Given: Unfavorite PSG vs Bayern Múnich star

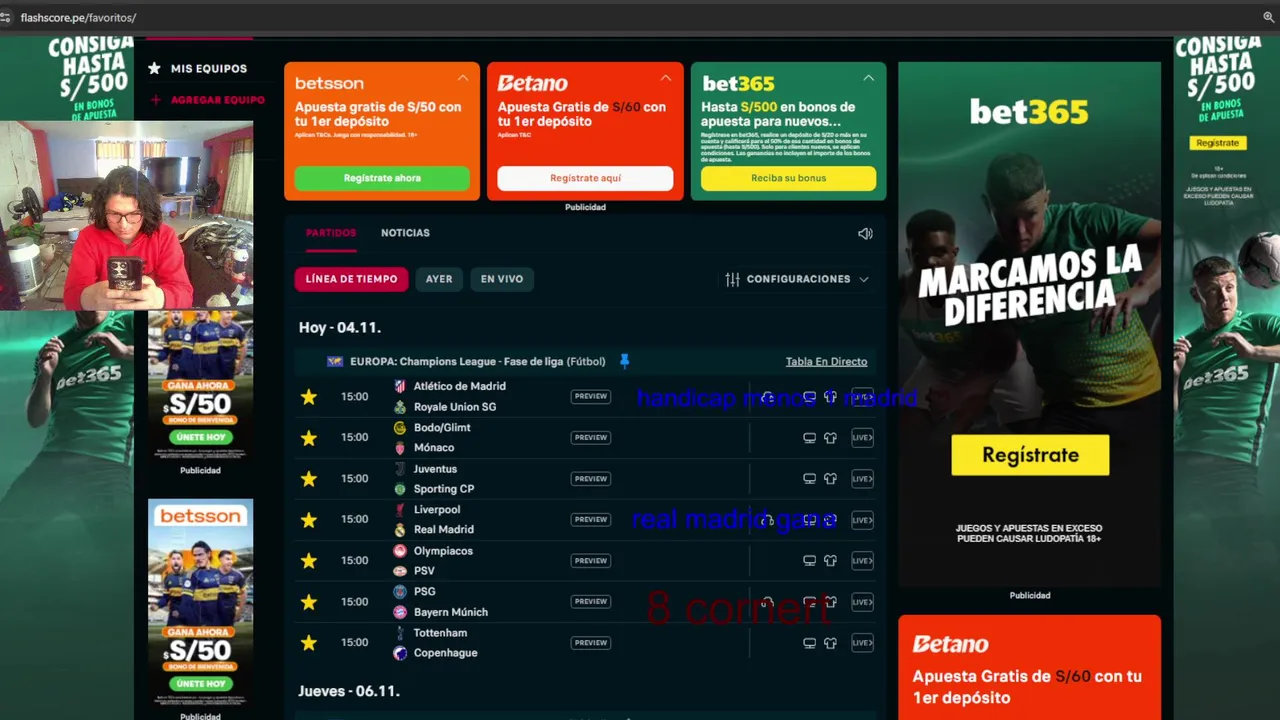Looking at the screenshot, I should tap(309, 602).
